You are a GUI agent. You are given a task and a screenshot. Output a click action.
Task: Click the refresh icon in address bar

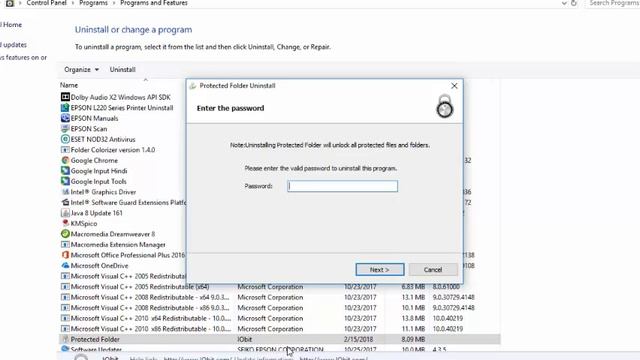573,3
